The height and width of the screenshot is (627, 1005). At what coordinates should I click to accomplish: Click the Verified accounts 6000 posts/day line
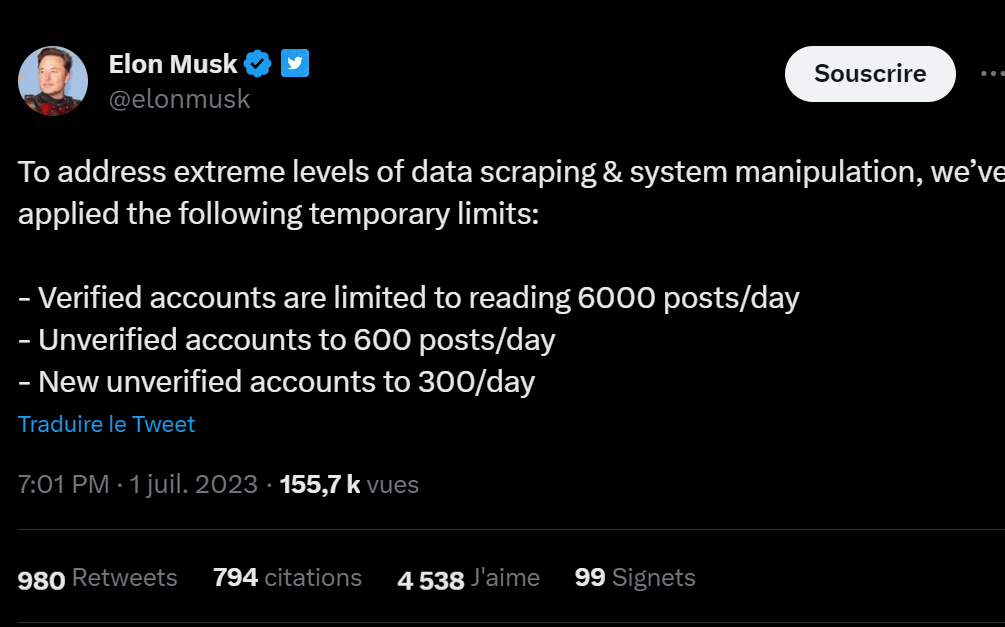409,298
